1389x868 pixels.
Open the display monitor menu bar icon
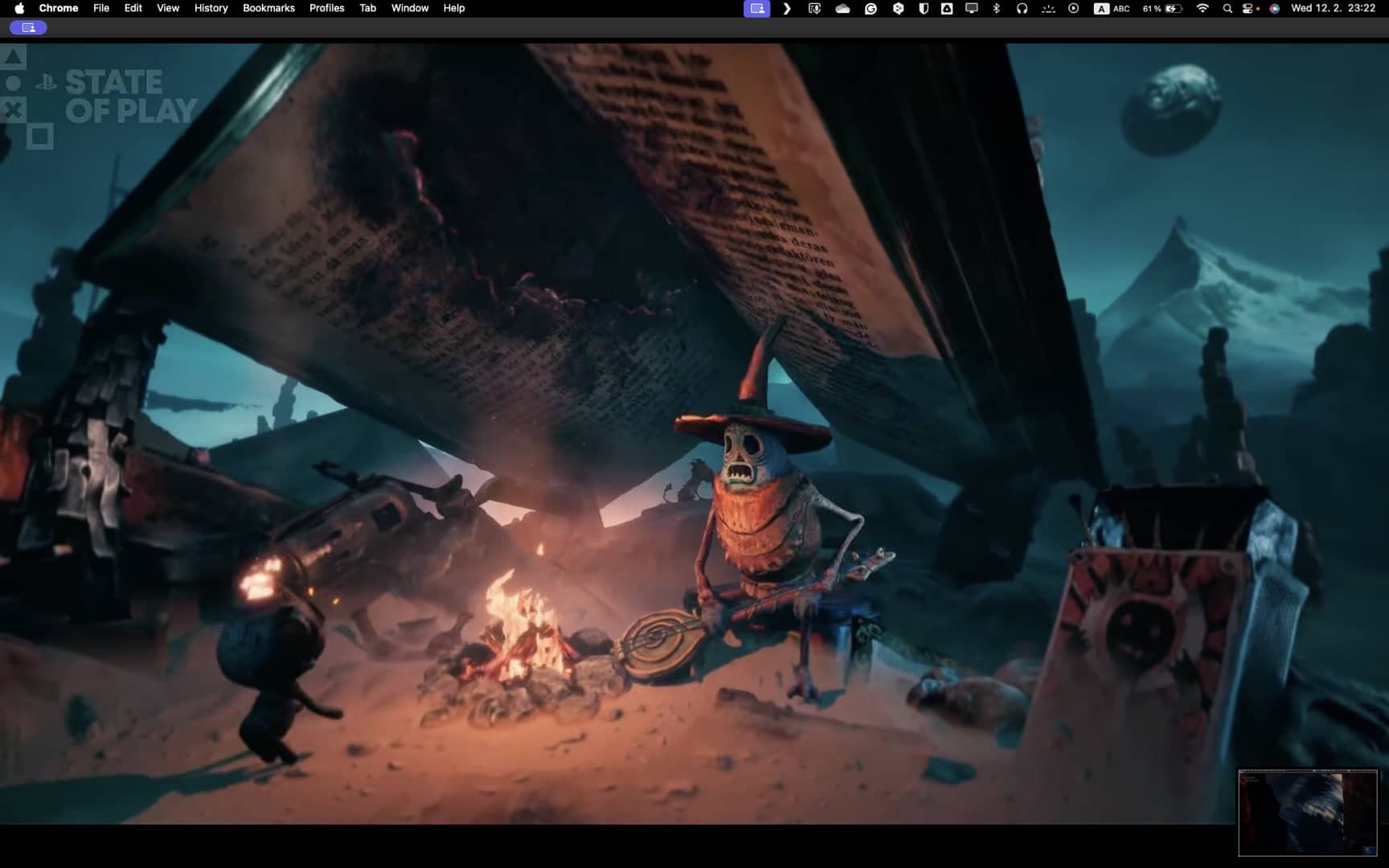(972, 8)
